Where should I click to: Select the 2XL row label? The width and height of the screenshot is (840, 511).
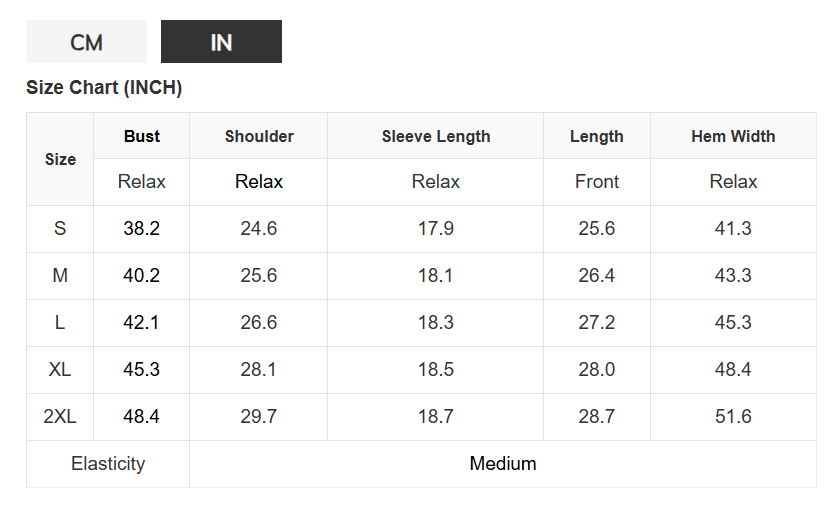pos(60,417)
